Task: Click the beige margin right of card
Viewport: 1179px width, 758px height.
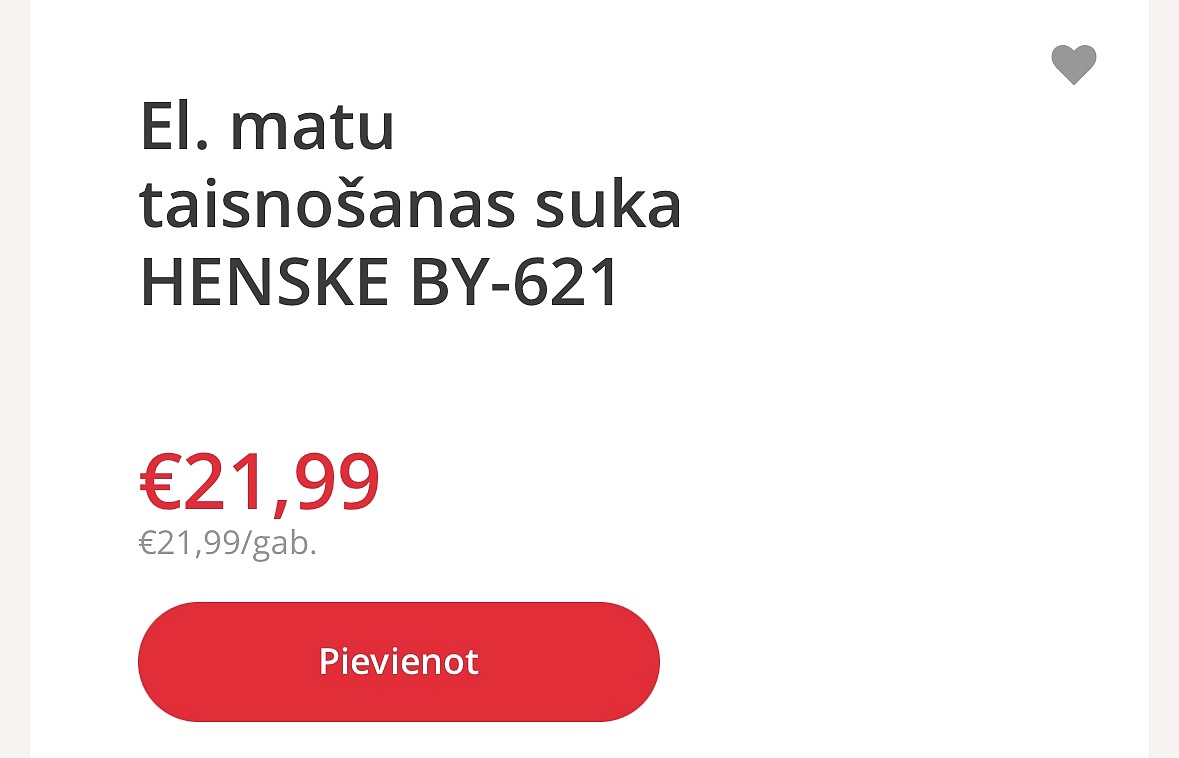Action: (1164, 379)
